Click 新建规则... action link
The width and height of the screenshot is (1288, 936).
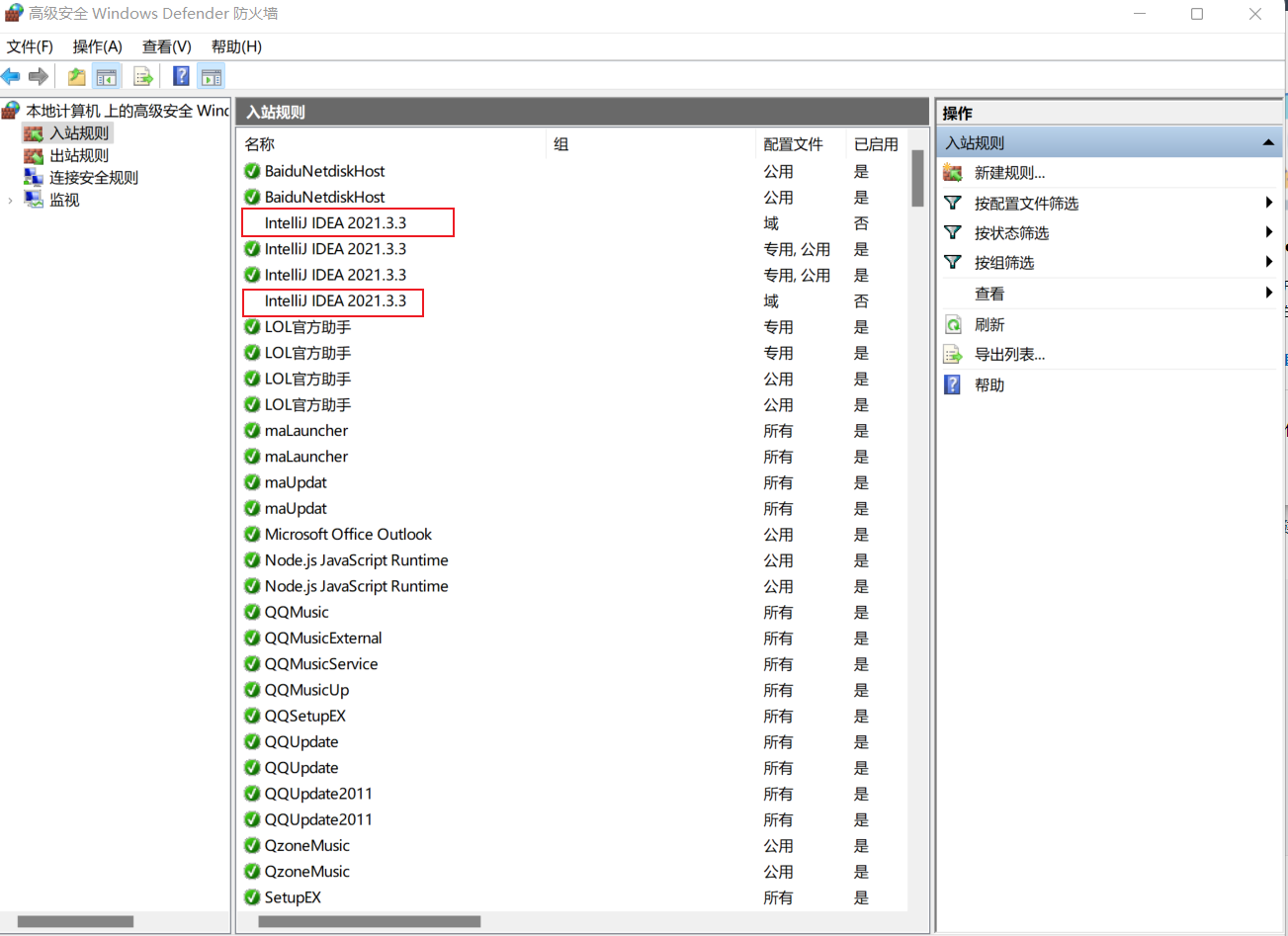[x=1009, y=173]
